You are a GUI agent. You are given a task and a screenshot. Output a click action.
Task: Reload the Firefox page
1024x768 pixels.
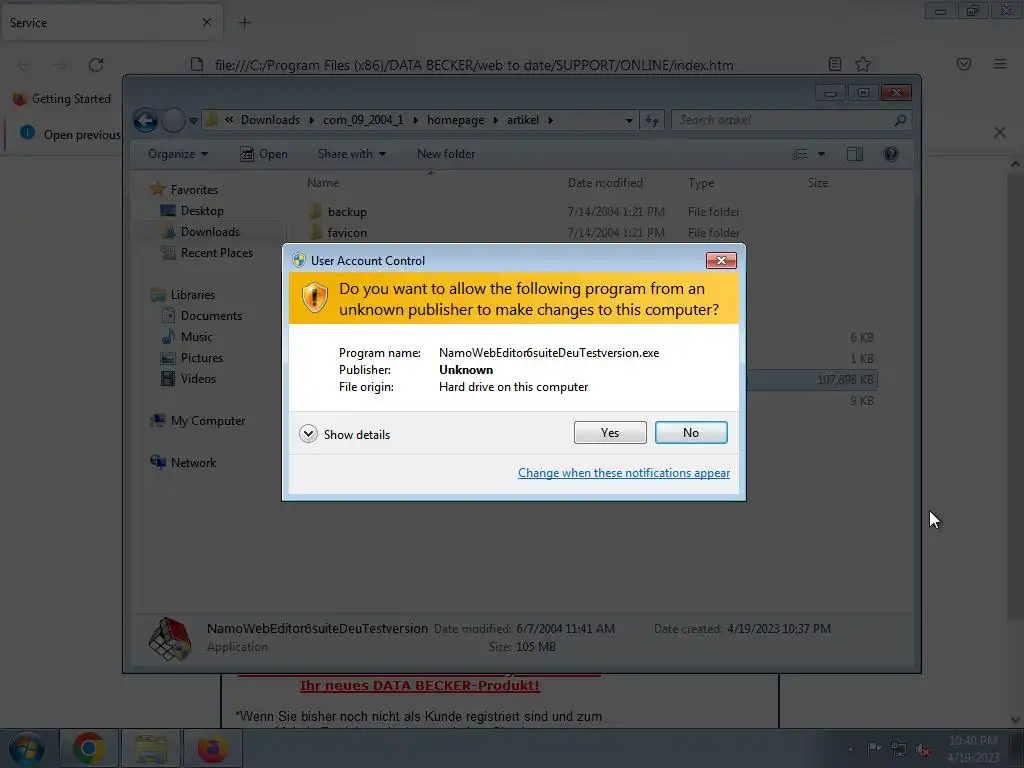[96, 65]
